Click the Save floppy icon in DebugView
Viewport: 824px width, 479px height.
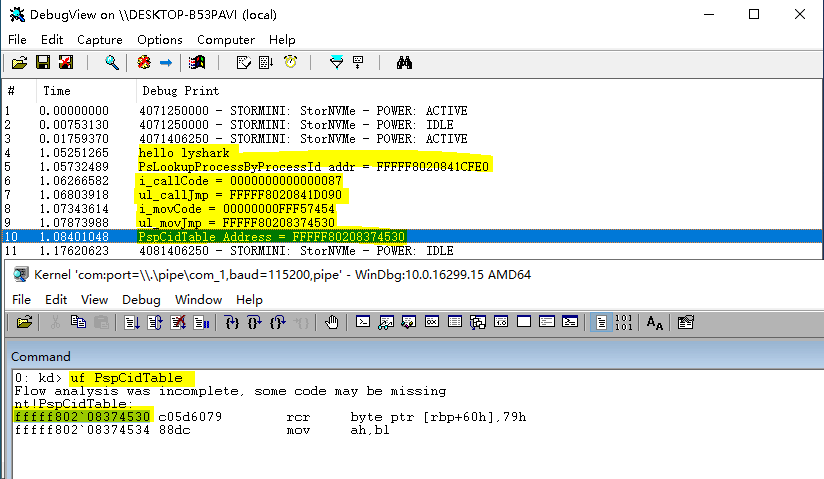[43, 63]
